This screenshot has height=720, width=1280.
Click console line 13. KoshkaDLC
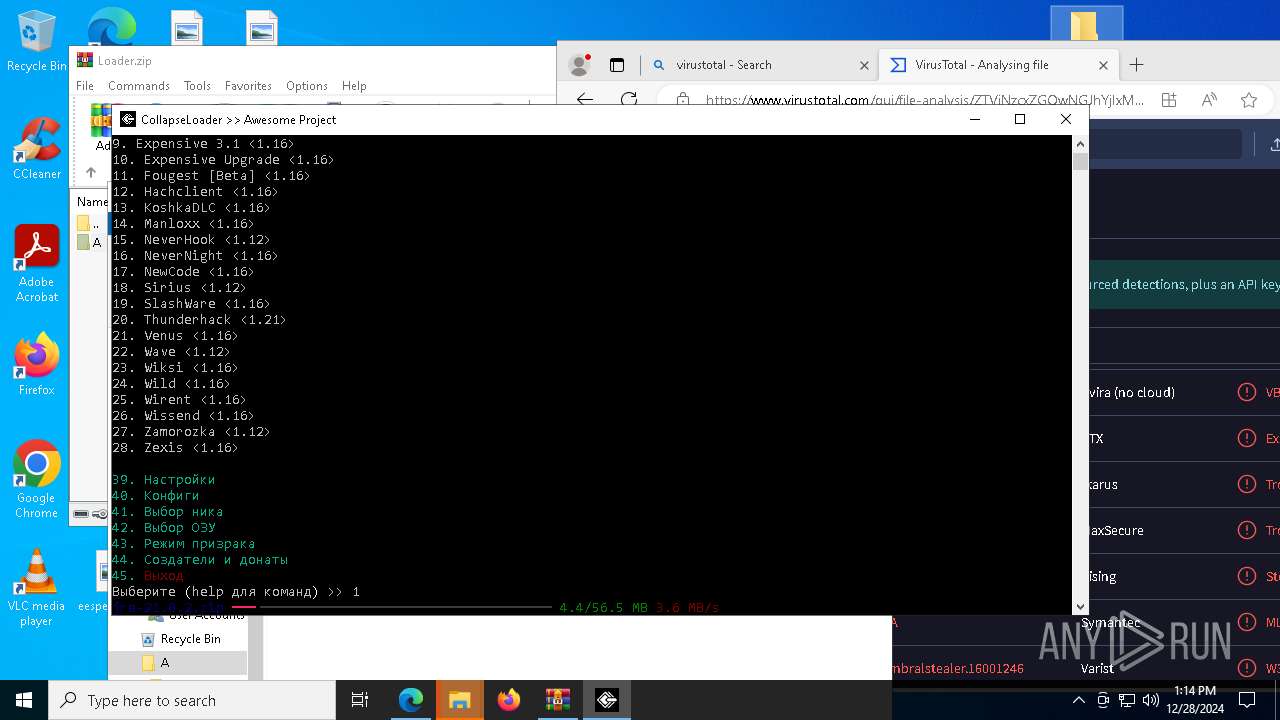tap(191, 208)
